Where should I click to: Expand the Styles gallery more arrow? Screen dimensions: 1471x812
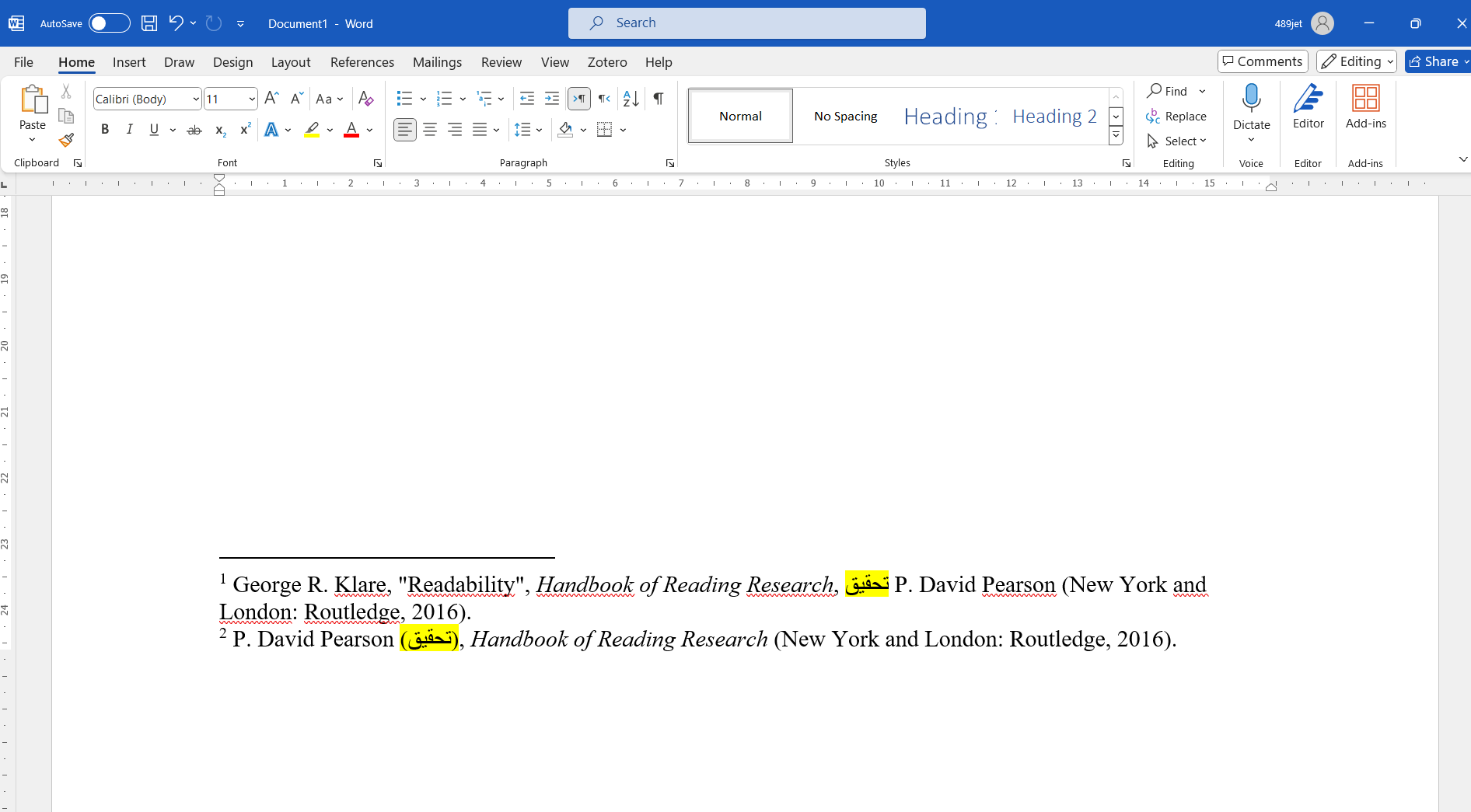coord(1116,135)
